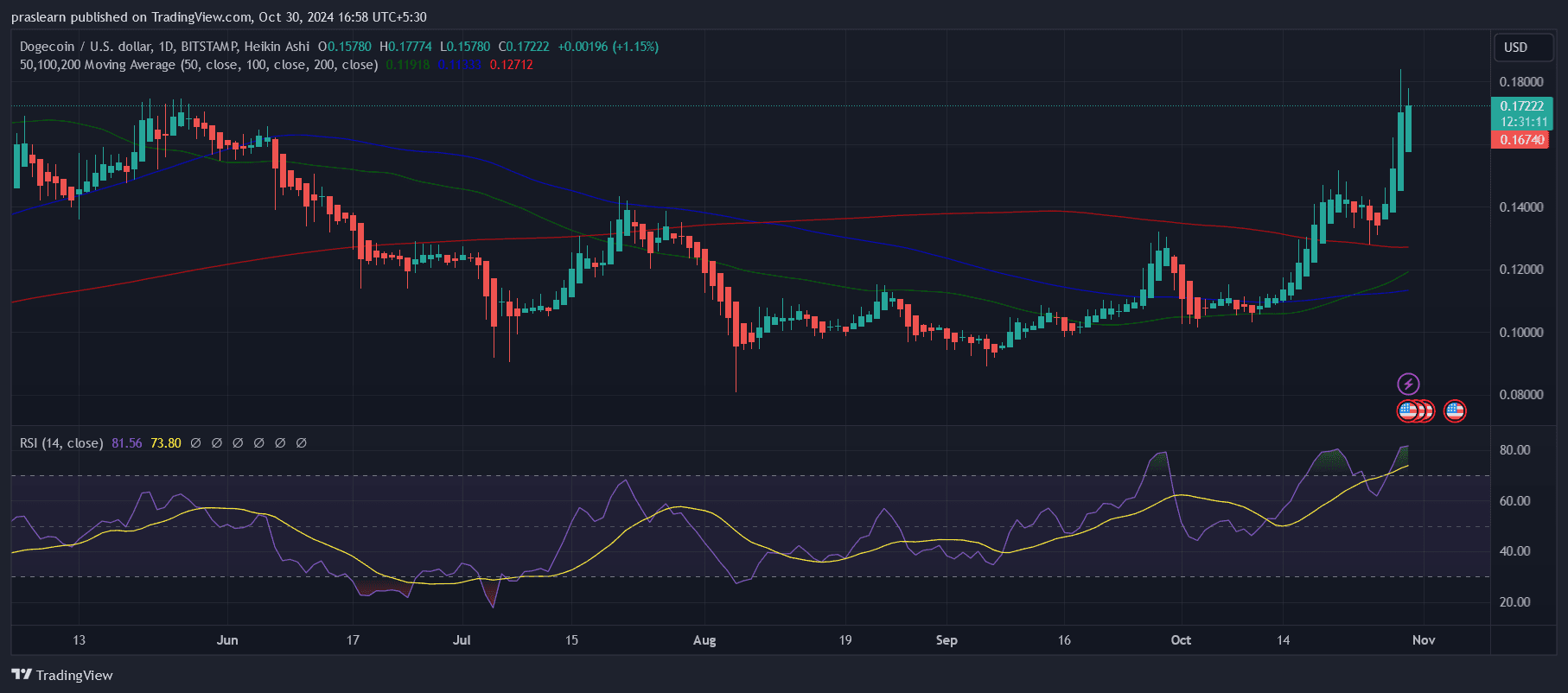Click the red price label 0.16740
This screenshot has width=1568, height=693.
pos(1521,140)
